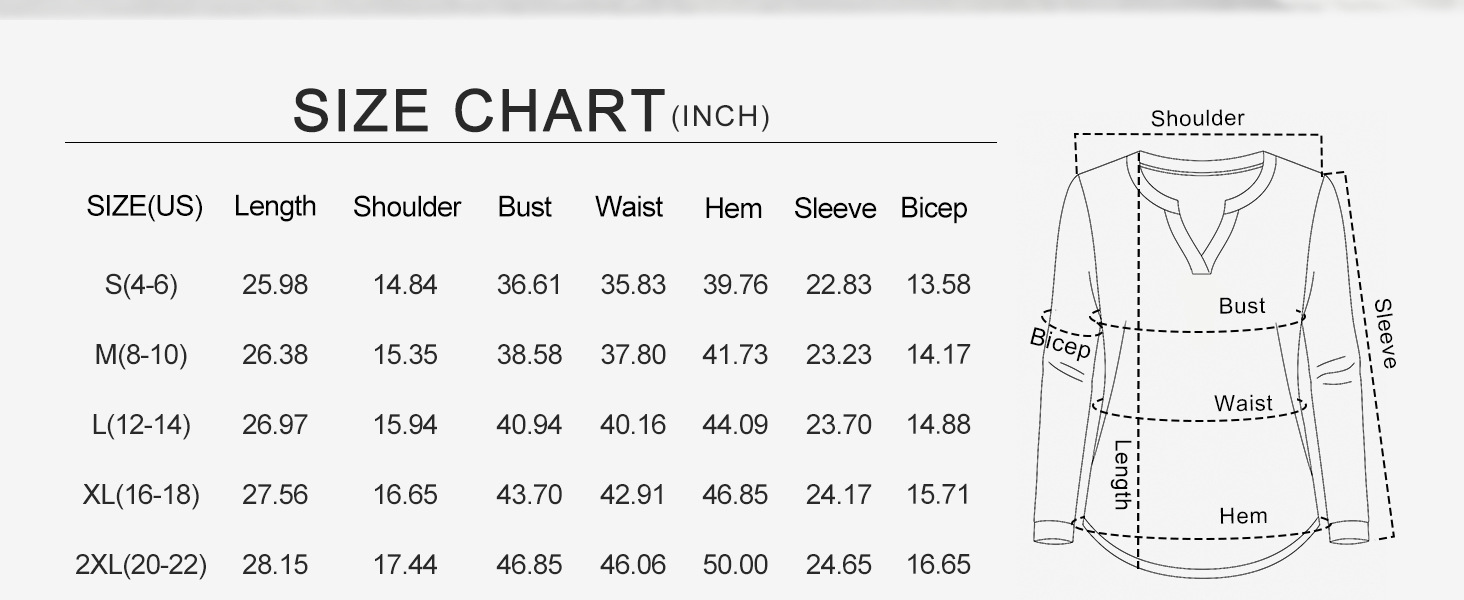The width and height of the screenshot is (1464, 600).
Task: Select the 40.16 waist value for size L
Action: pos(633,425)
